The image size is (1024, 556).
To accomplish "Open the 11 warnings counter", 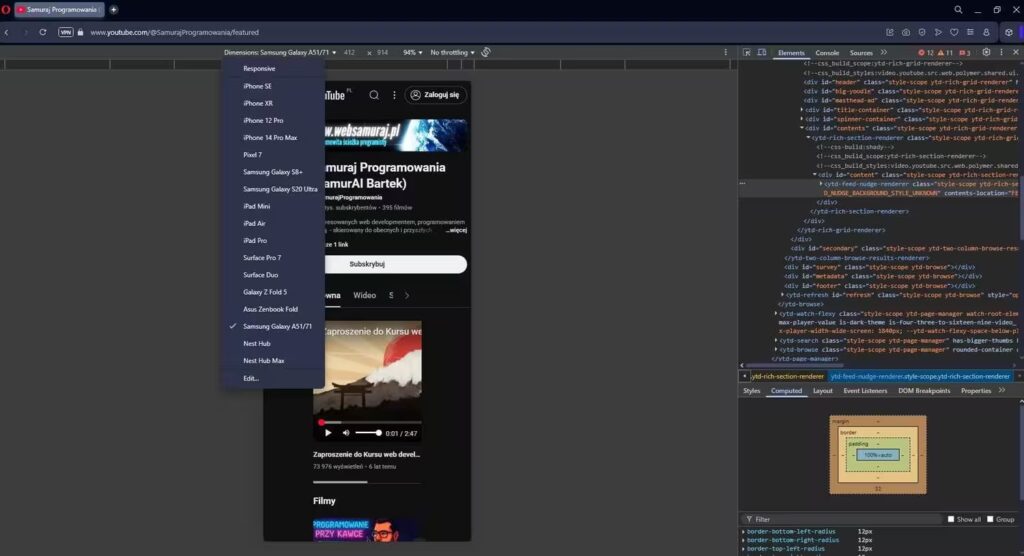I will click(946, 53).
